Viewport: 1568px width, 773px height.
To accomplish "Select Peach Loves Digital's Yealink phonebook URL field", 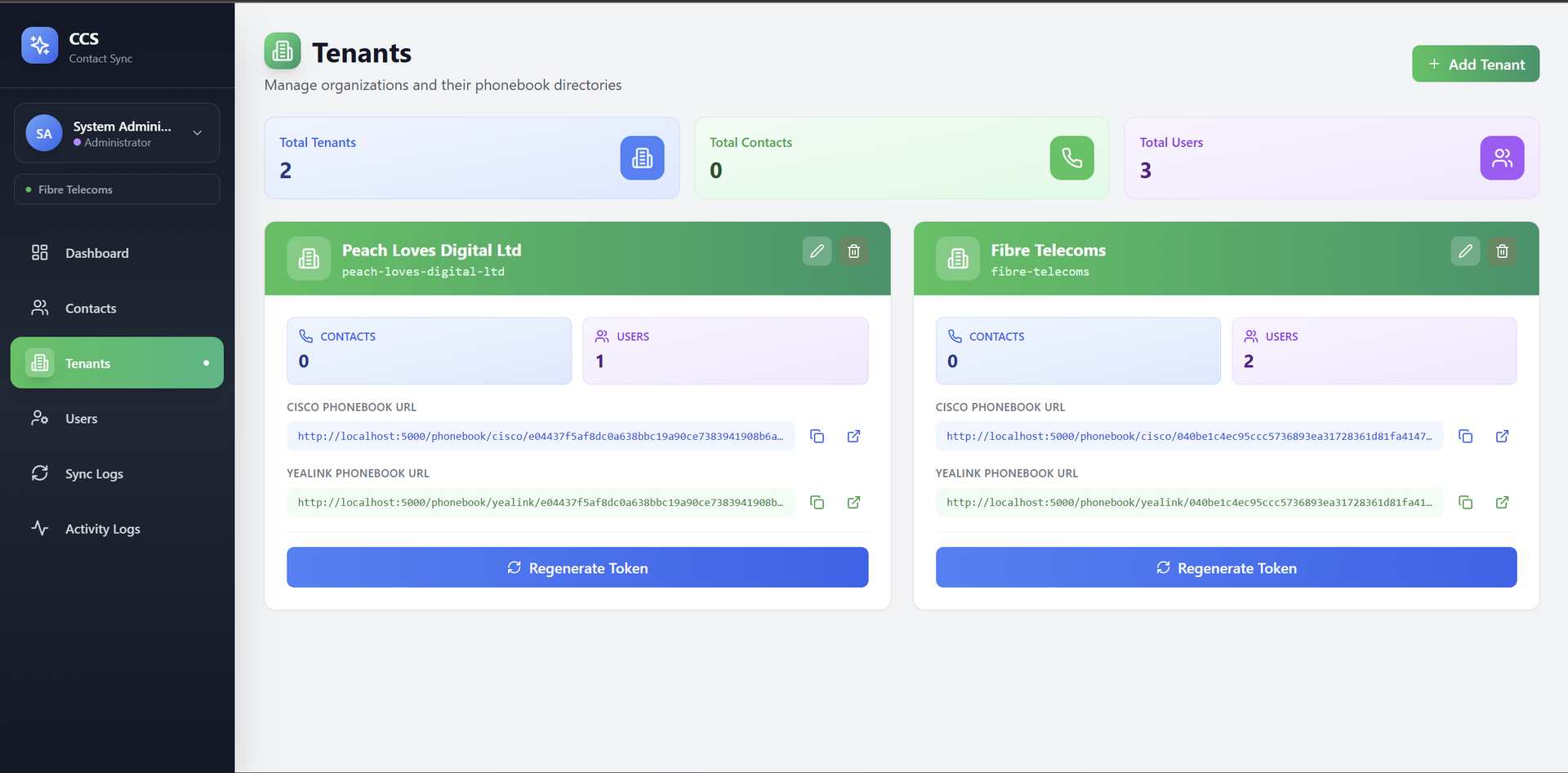I will tap(541, 502).
